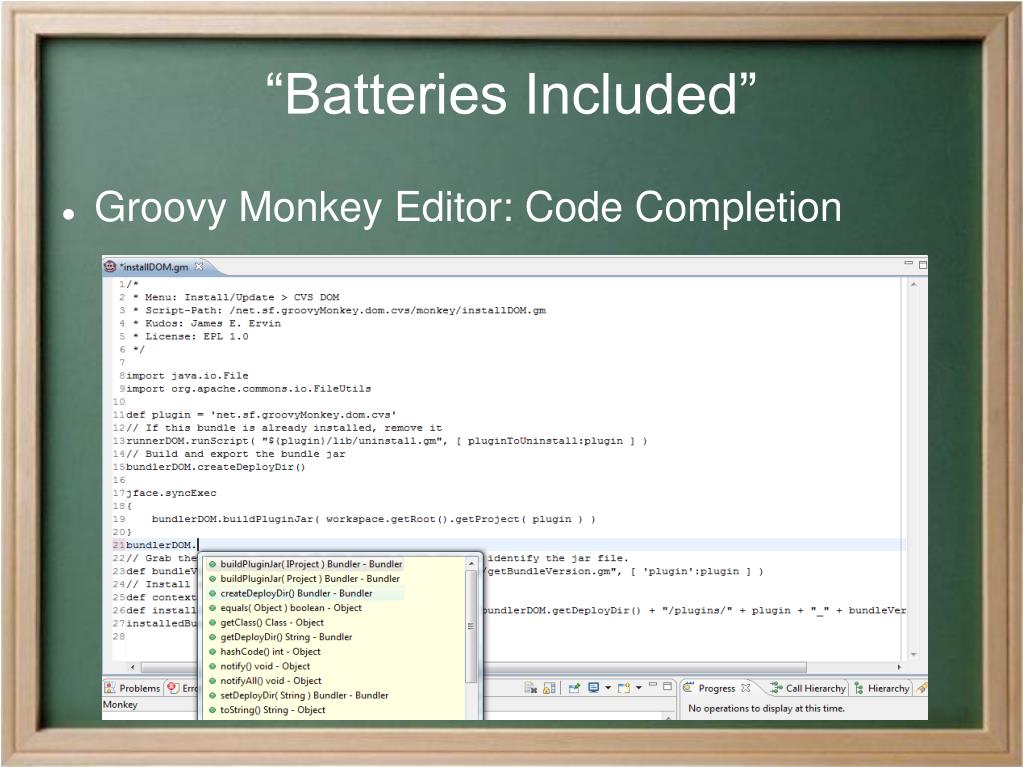Click the monkey icon on the installDOM.gm tab

coord(110,266)
